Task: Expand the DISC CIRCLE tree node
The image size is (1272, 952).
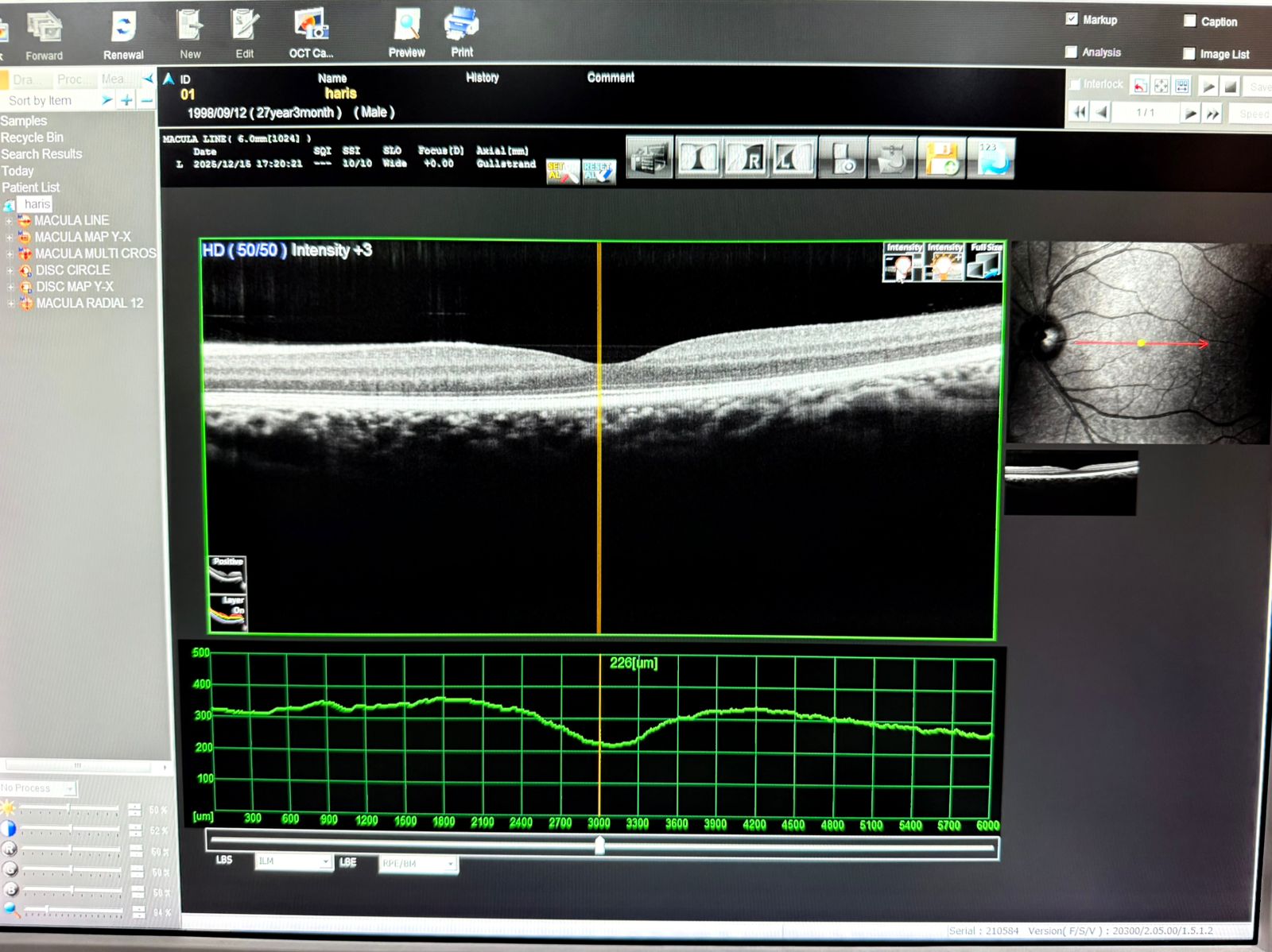Action: point(10,271)
